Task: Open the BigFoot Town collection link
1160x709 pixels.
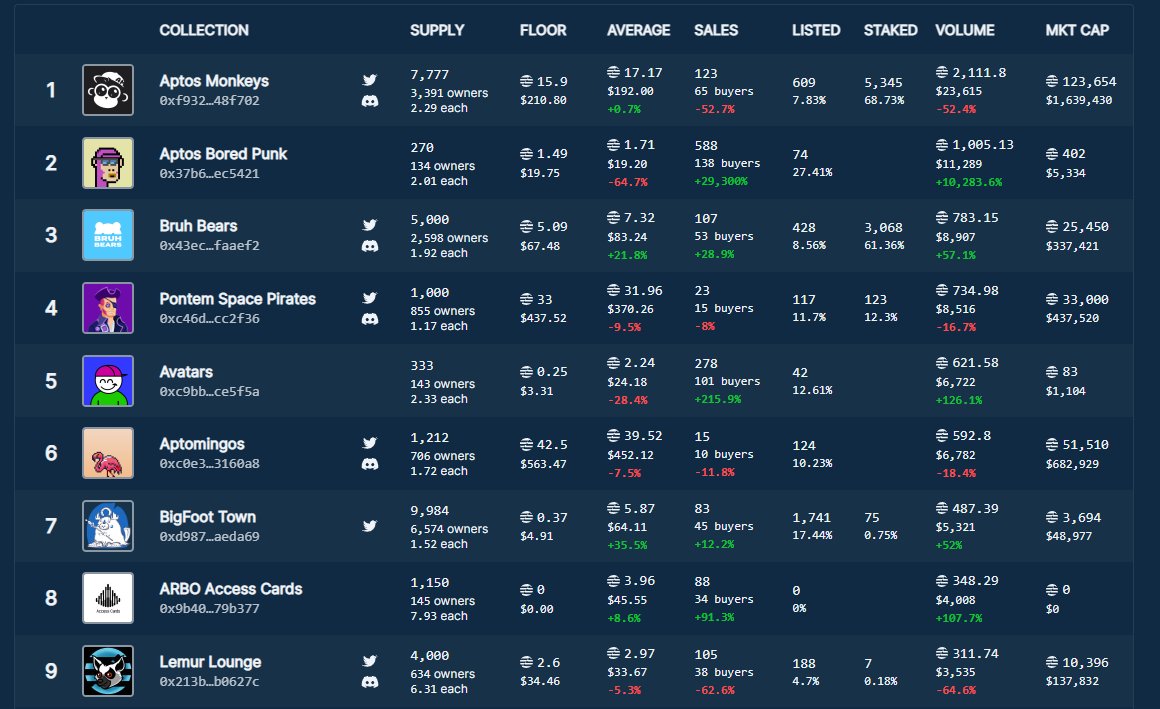Action: click(208, 517)
